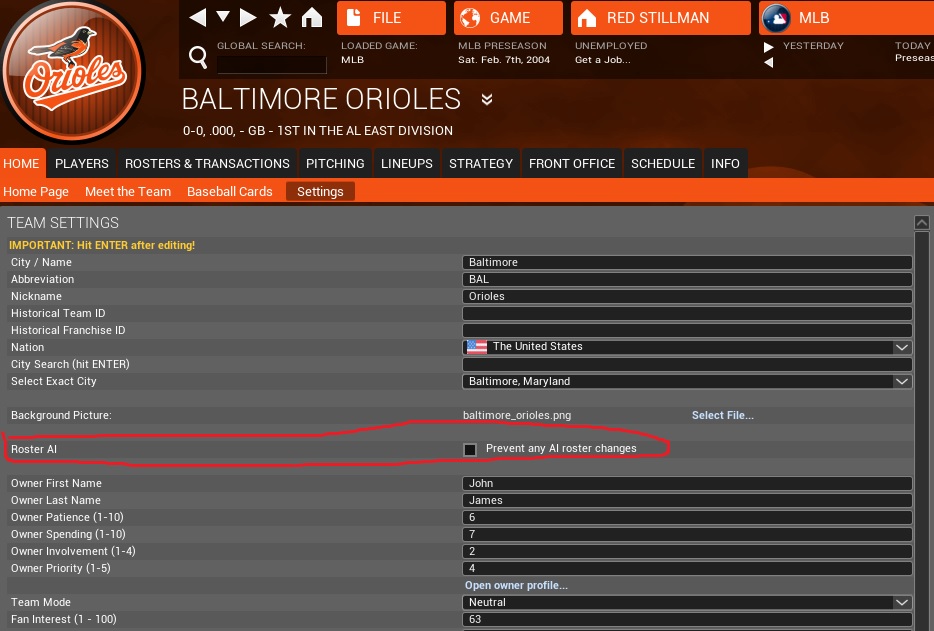Go to the home screen icon
This screenshot has height=631, width=934.
coord(312,17)
